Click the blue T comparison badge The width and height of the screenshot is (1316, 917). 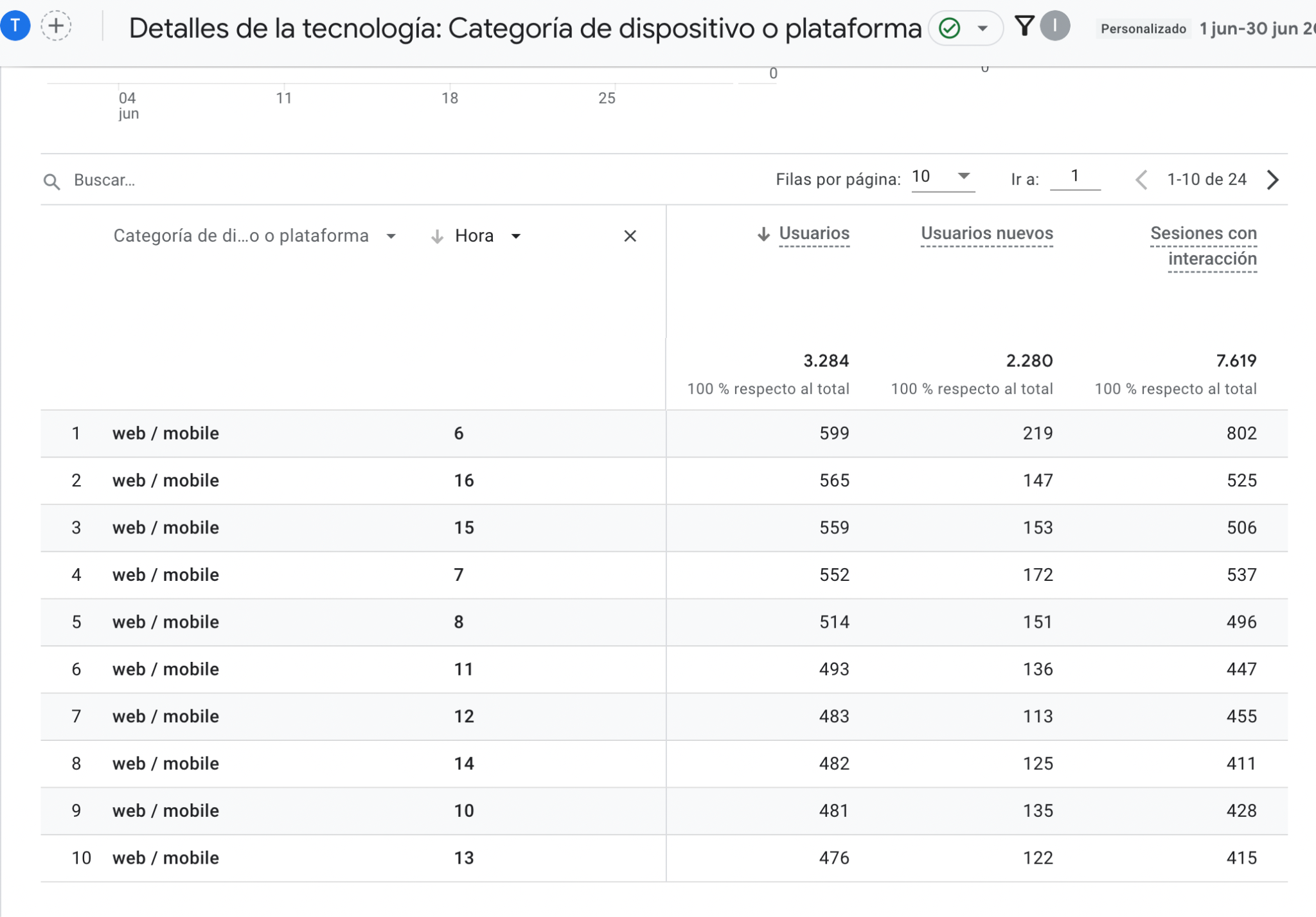pyautogui.click(x=14, y=26)
